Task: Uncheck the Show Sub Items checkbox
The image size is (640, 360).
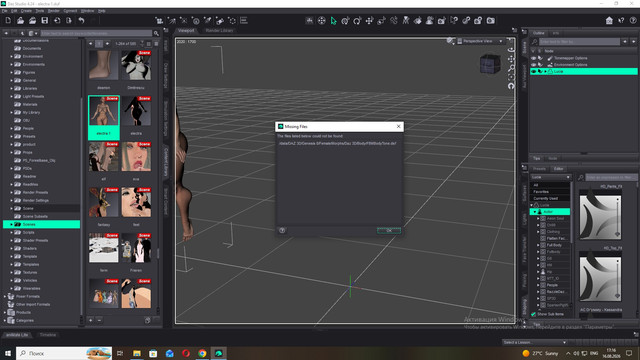Action: click(533, 314)
